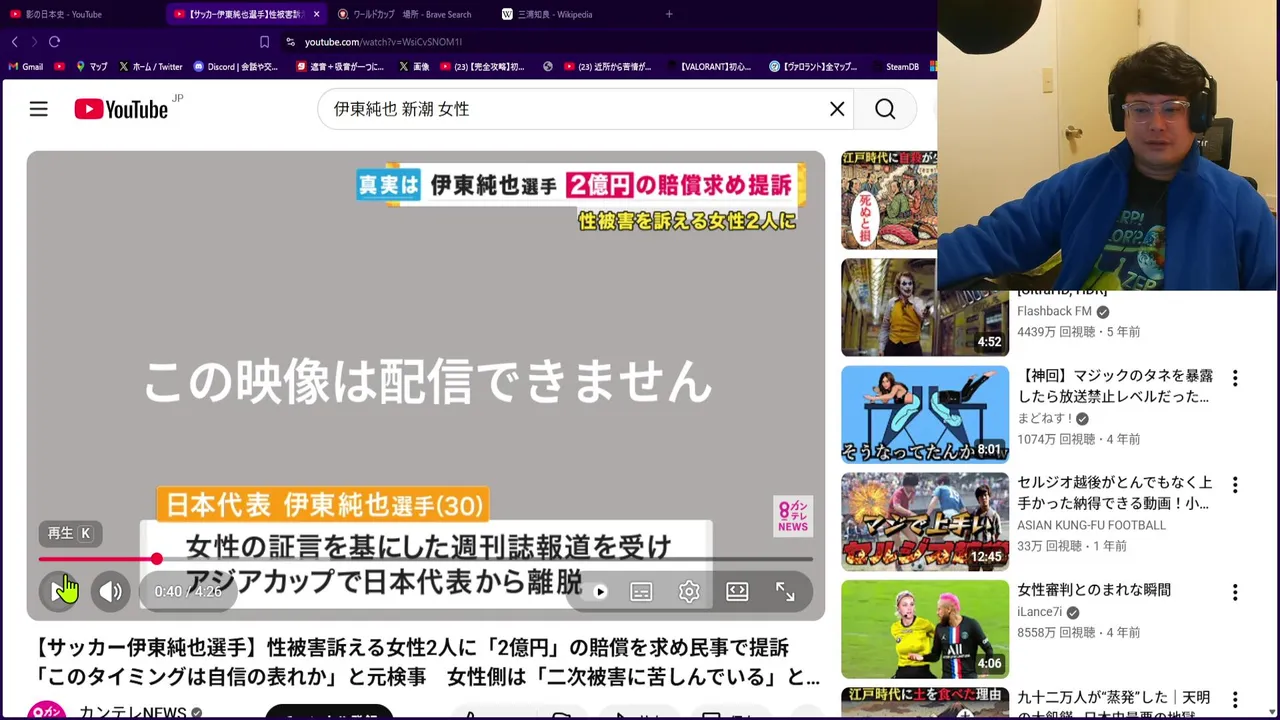Open the セルジオ越後 thumbnail 12:45
The height and width of the screenshot is (720, 1280).
(x=925, y=522)
